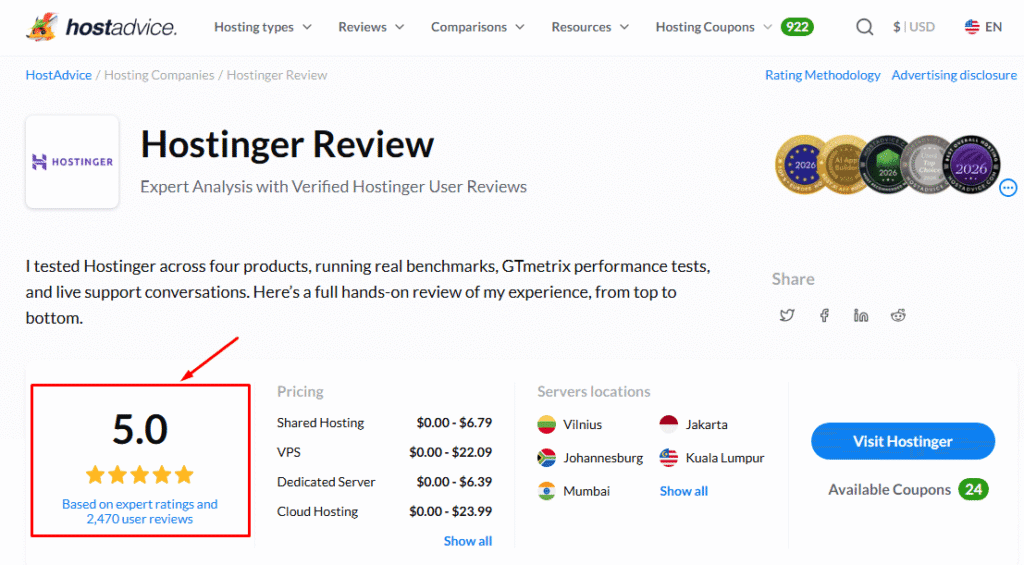Click the Vilnius flag icon
The height and width of the screenshot is (565, 1024).
coord(547,425)
